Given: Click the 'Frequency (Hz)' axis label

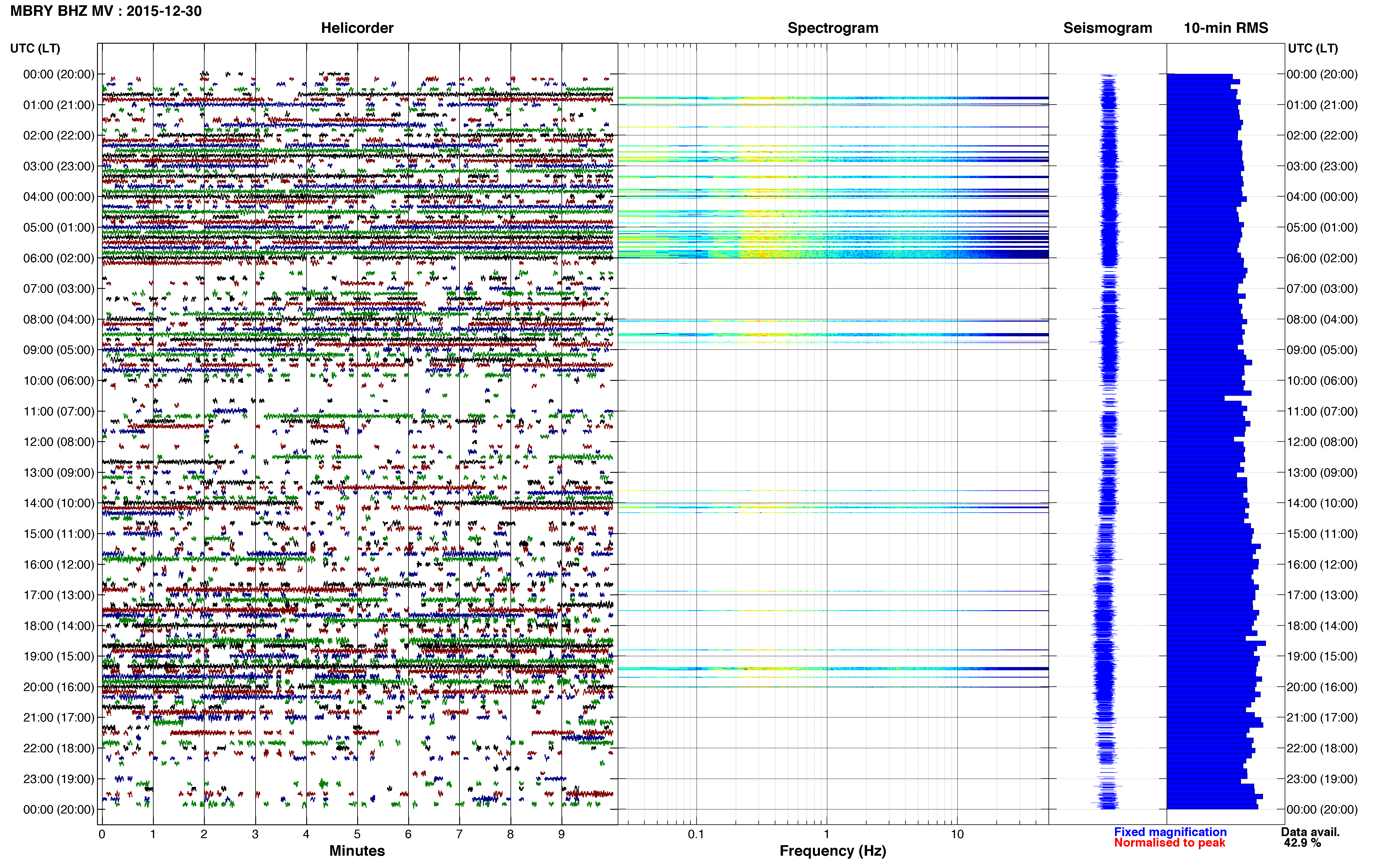Looking at the screenshot, I should click(833, 851).
